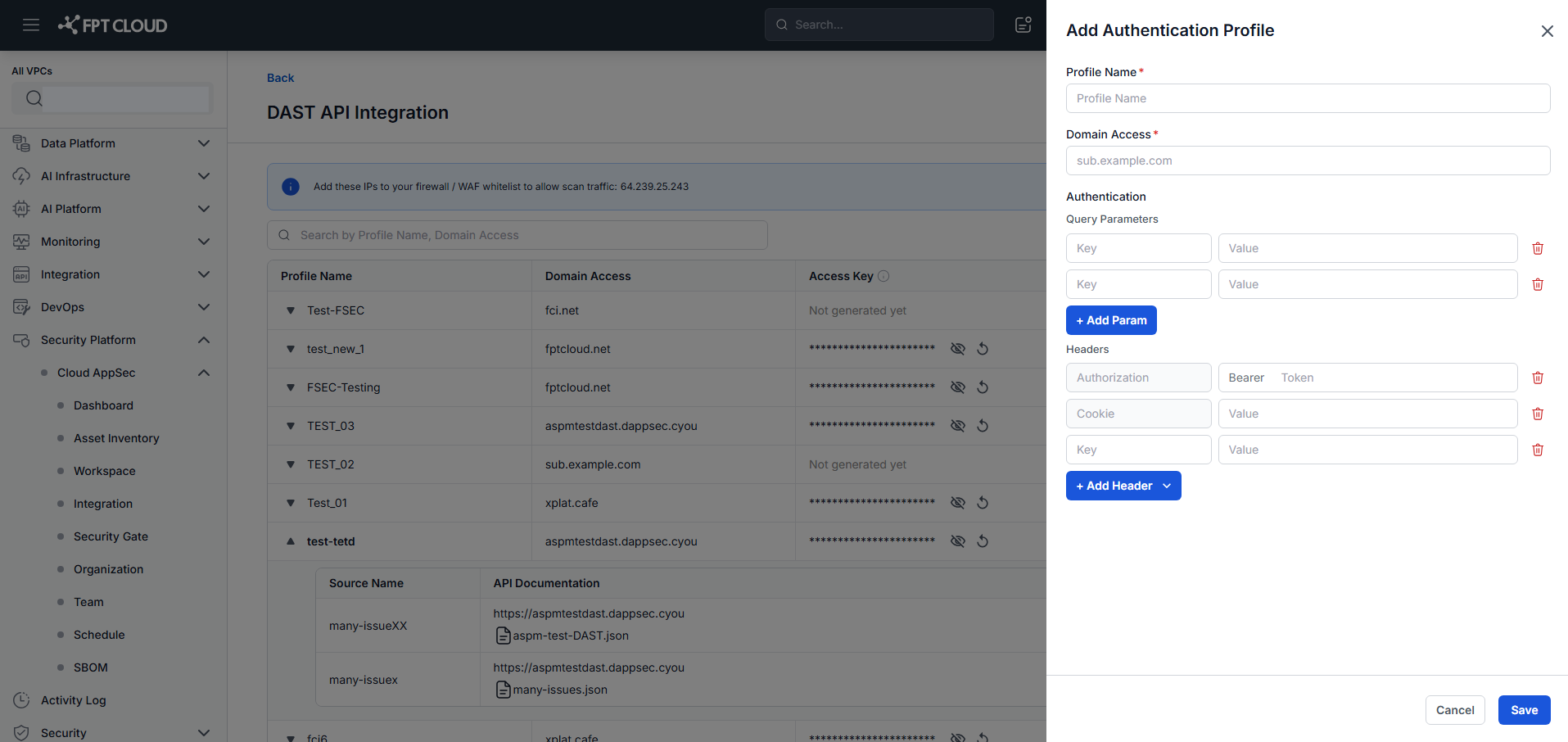Open Schedule in the sidebar

click(x=99, y=635)
